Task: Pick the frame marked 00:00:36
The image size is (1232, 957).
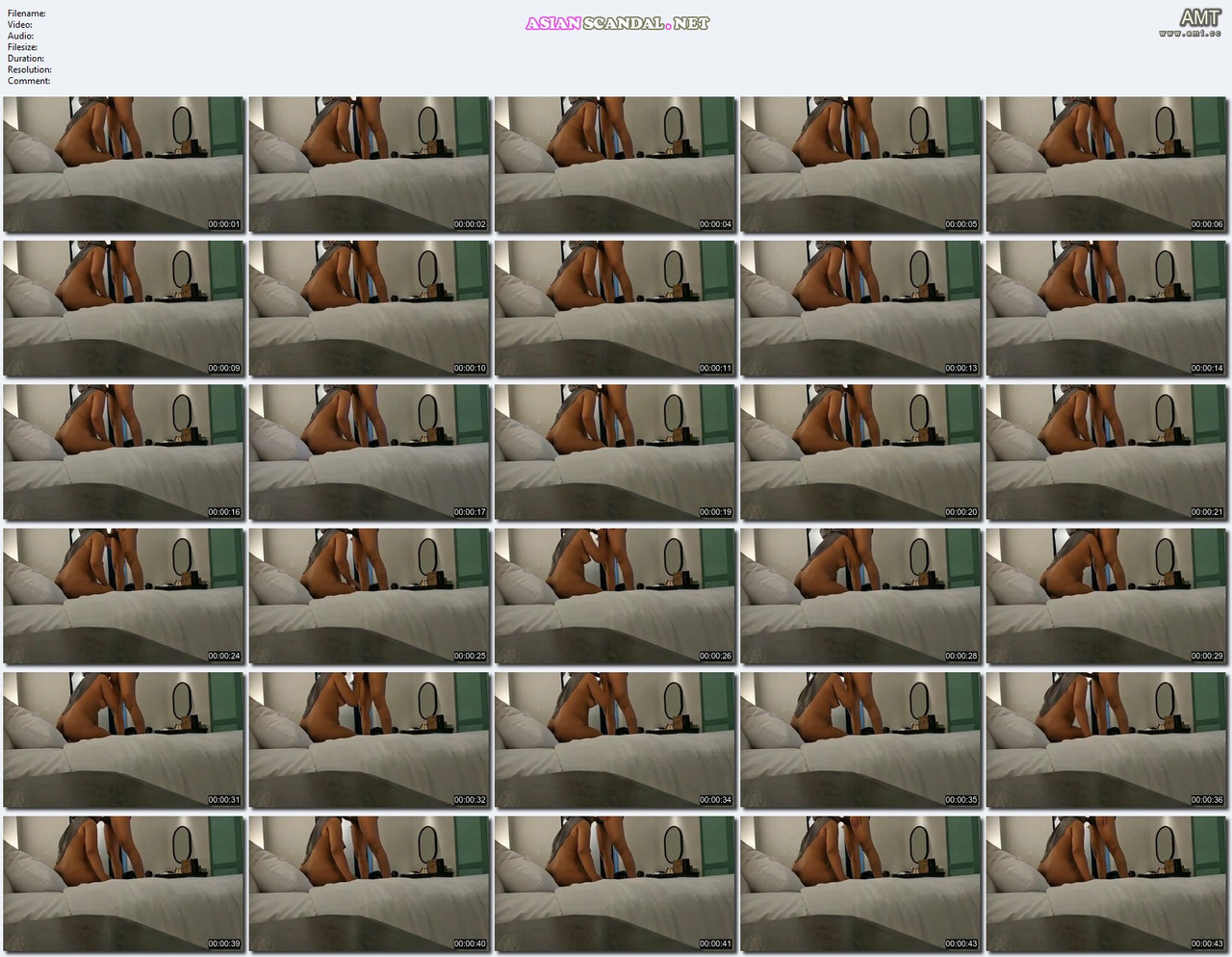Action: tap(1107, 739)
